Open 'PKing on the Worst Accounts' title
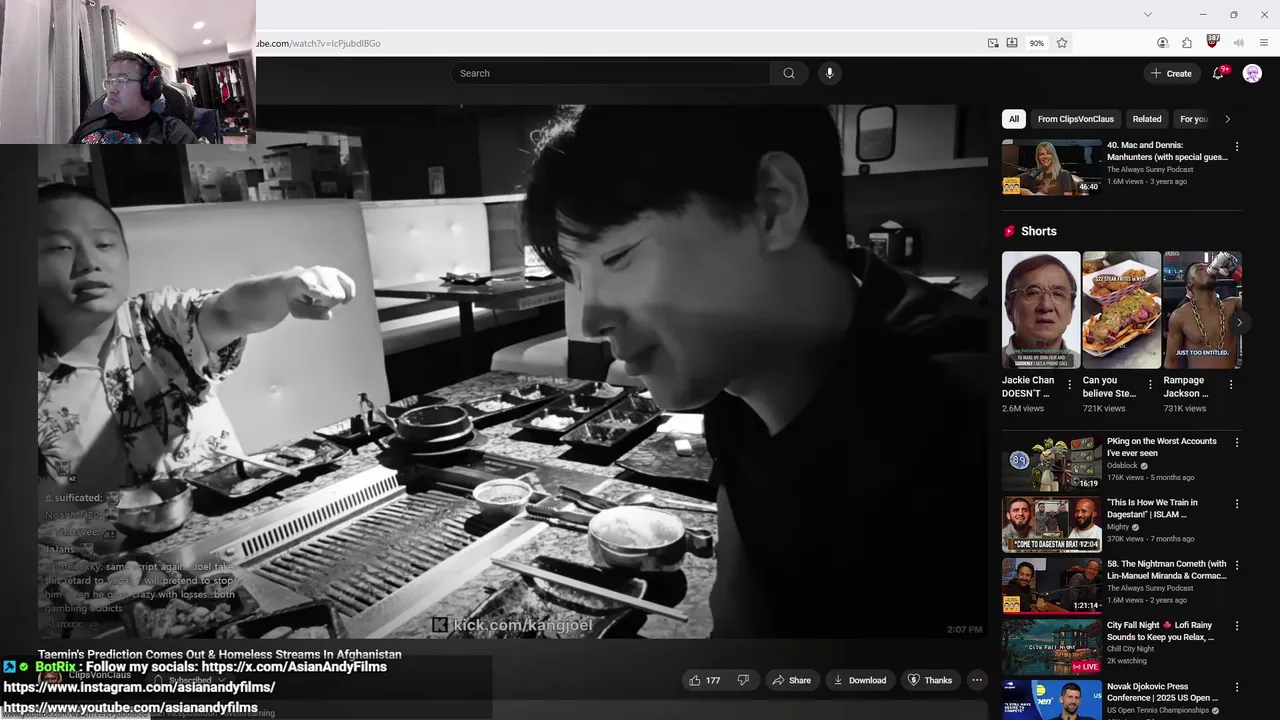This screenshot has width=1280, height=720. click(1162, 447)
